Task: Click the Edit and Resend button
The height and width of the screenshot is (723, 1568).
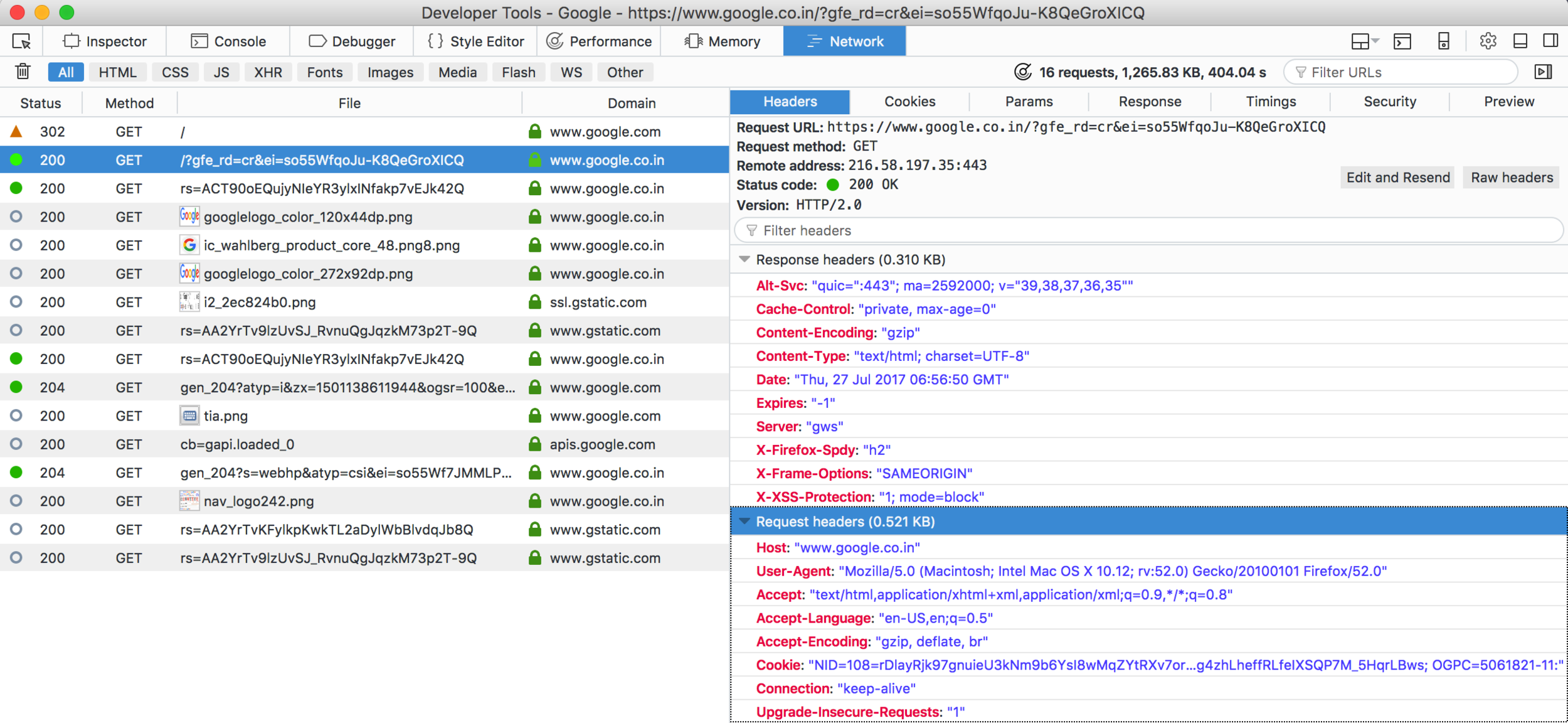Action: coord(1397,178)
